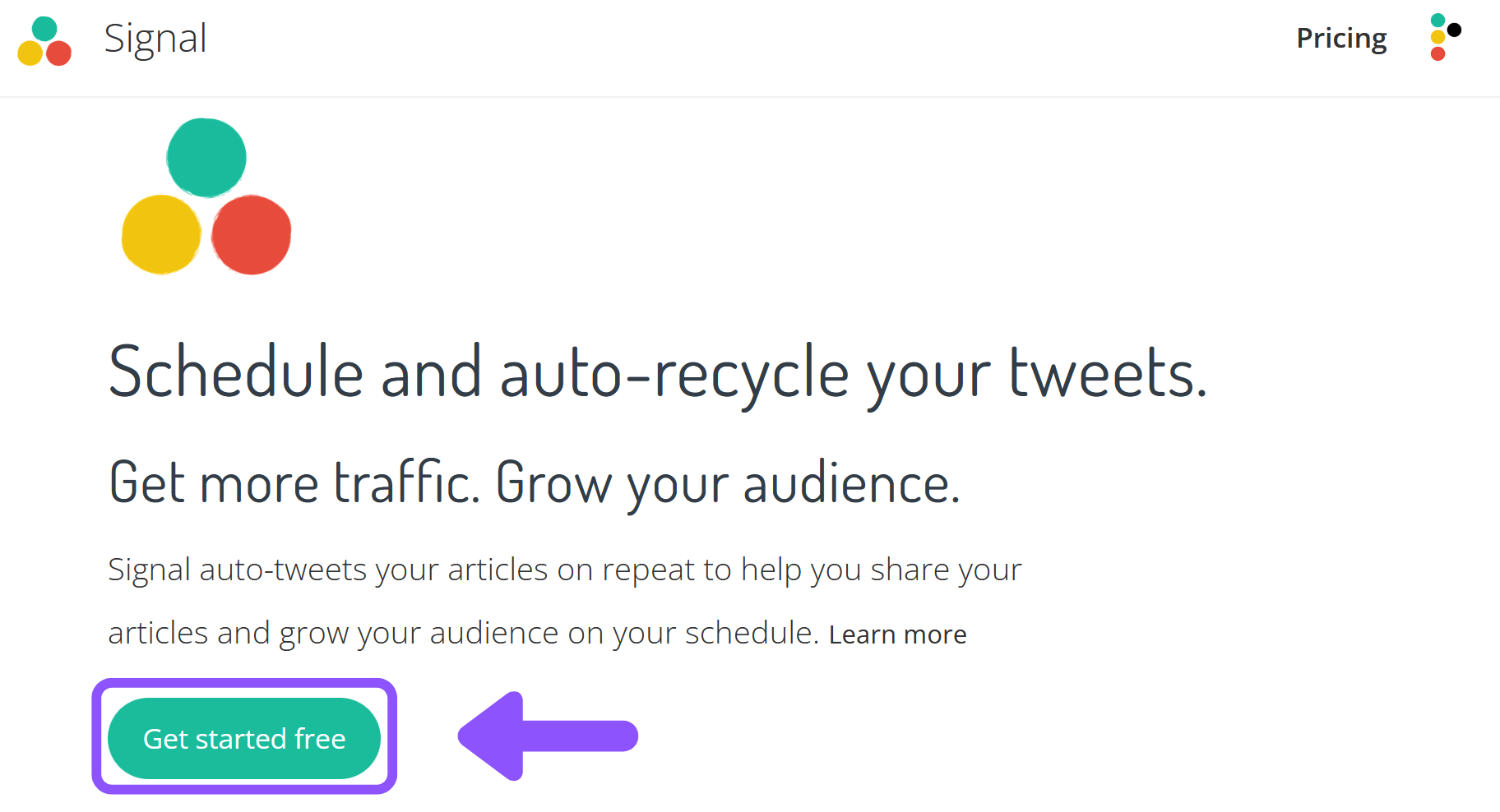
Task: Open the Pricing page
Action: pos(1341,39)
